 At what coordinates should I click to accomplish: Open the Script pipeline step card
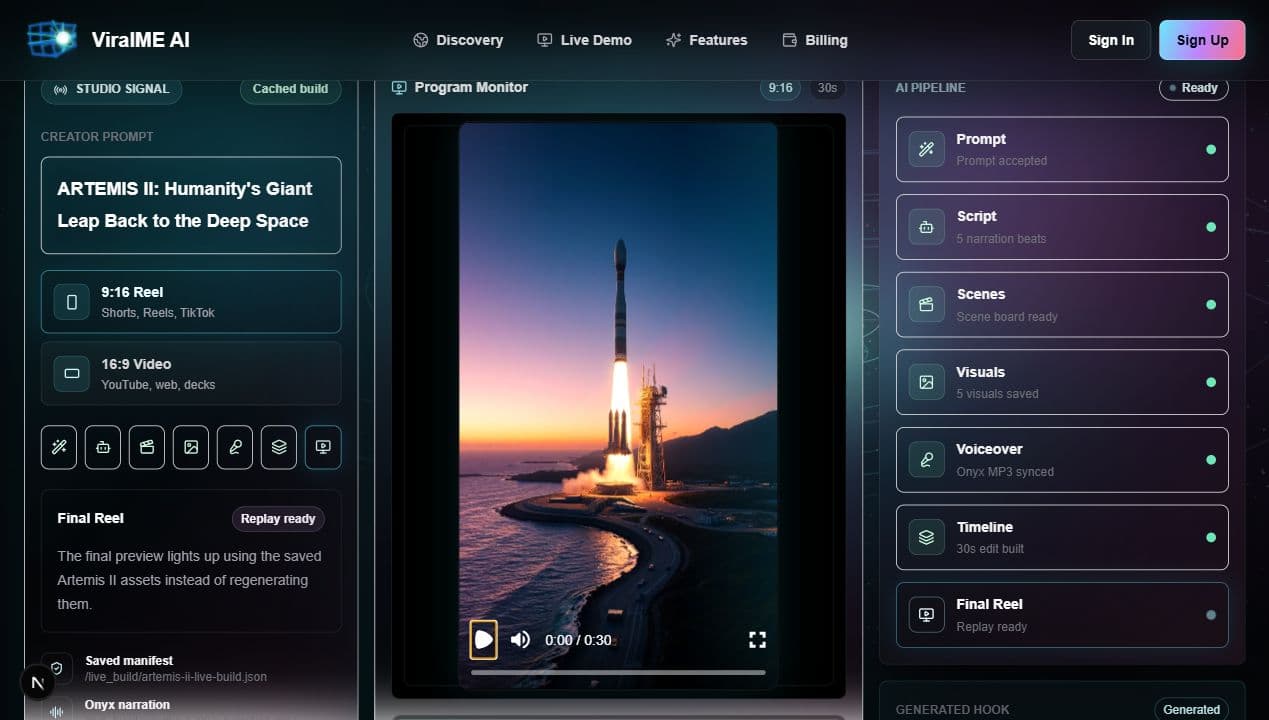[1062, 227]
